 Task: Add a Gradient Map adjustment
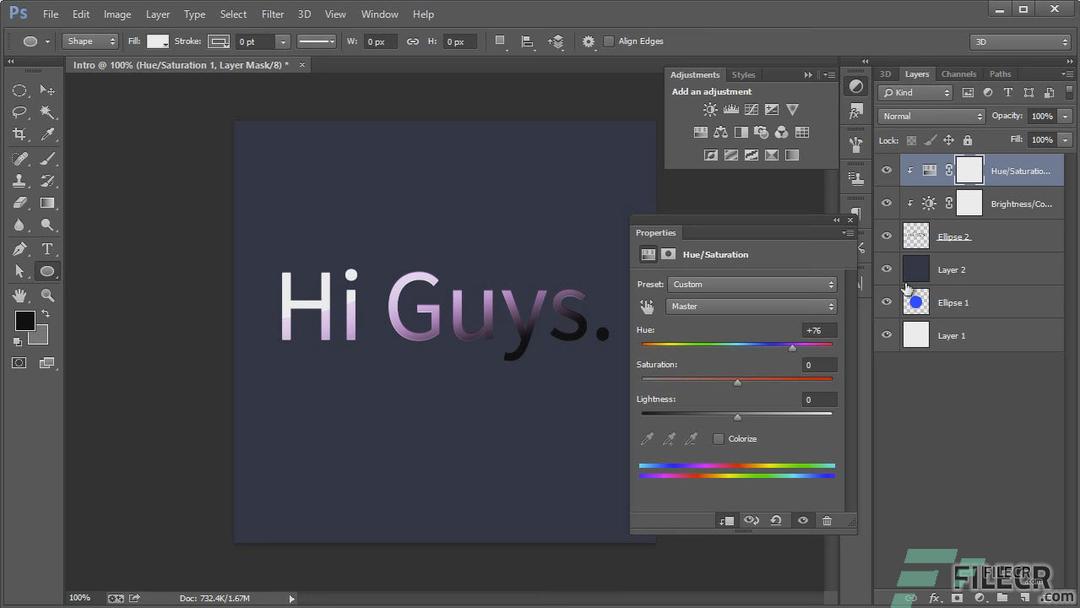click(771, 154)
